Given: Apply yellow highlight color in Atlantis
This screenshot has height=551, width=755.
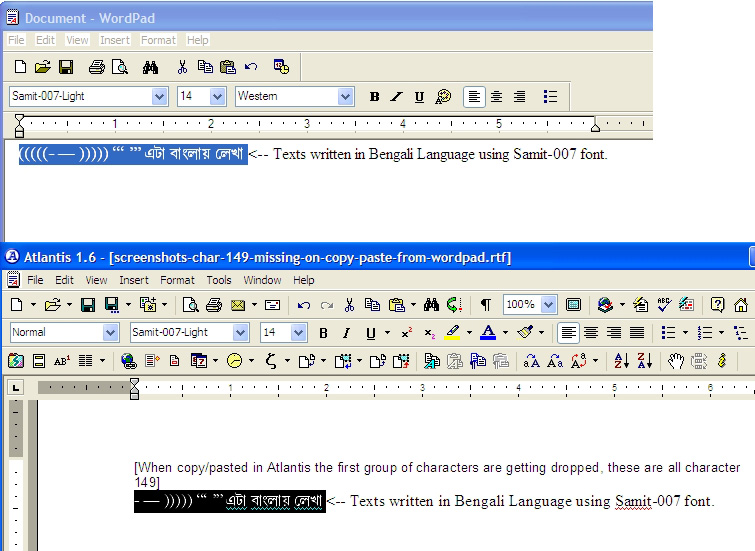Looking at the screenshot, I should 452,332.
